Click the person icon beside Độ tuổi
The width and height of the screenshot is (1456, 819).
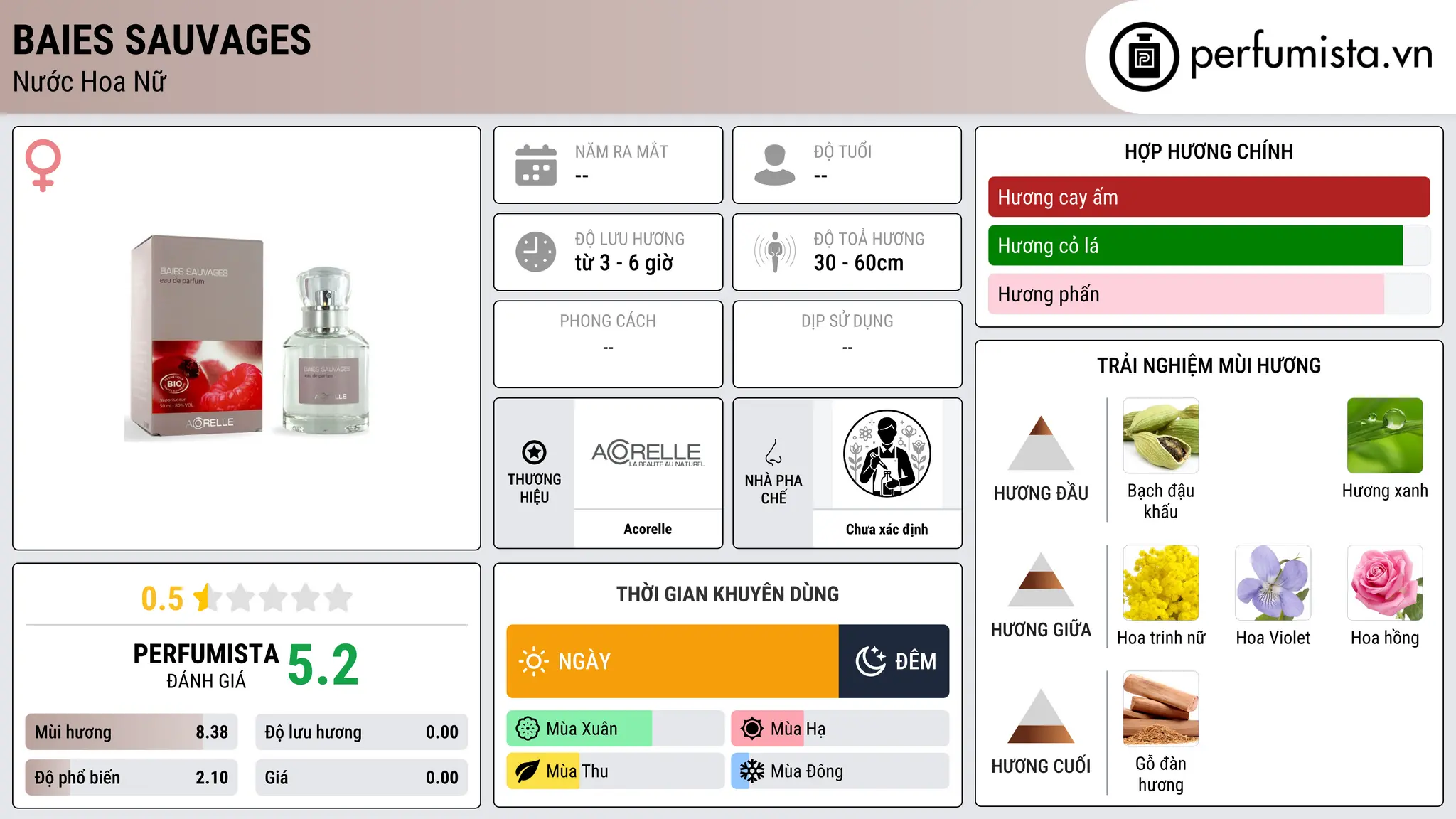click(775, 165)
